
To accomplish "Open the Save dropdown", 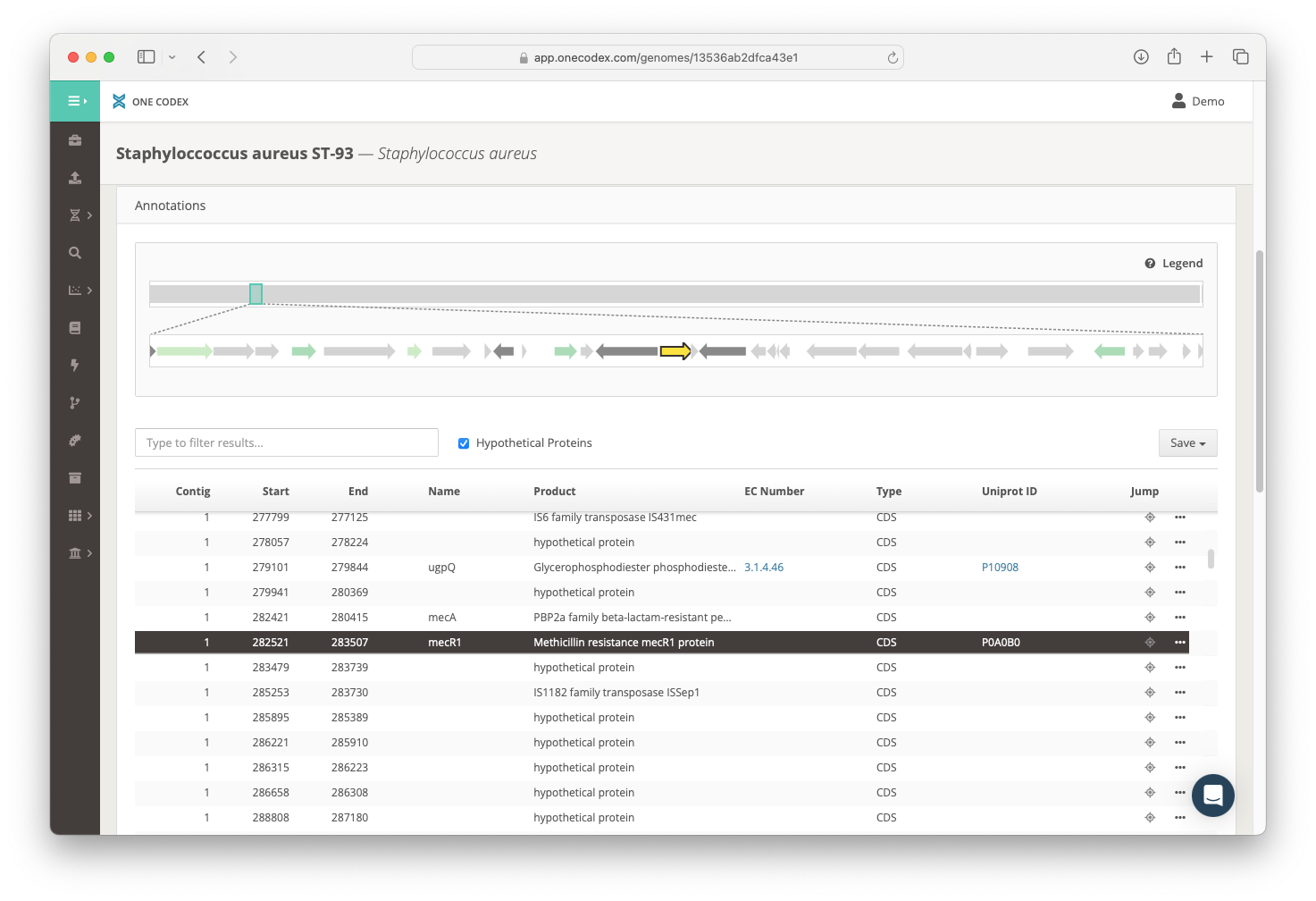I will coord(1187,443).
